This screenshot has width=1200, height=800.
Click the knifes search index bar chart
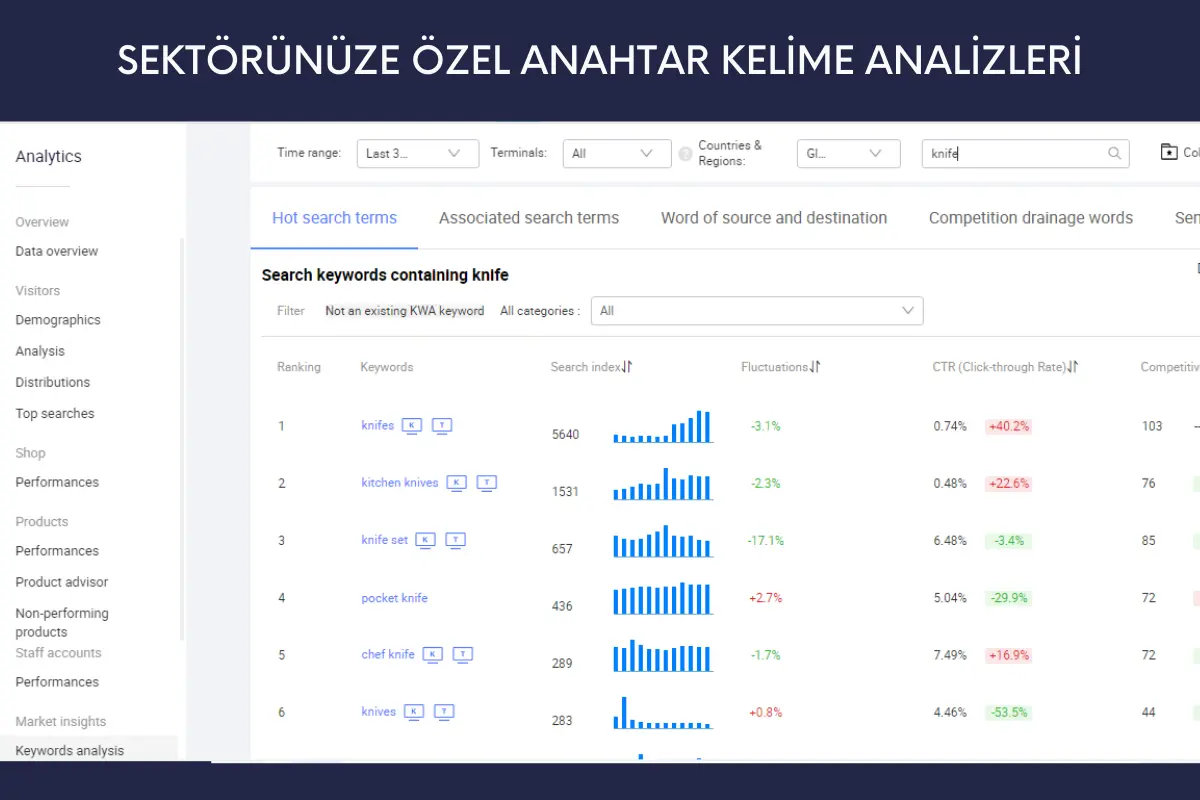point(662,427)
